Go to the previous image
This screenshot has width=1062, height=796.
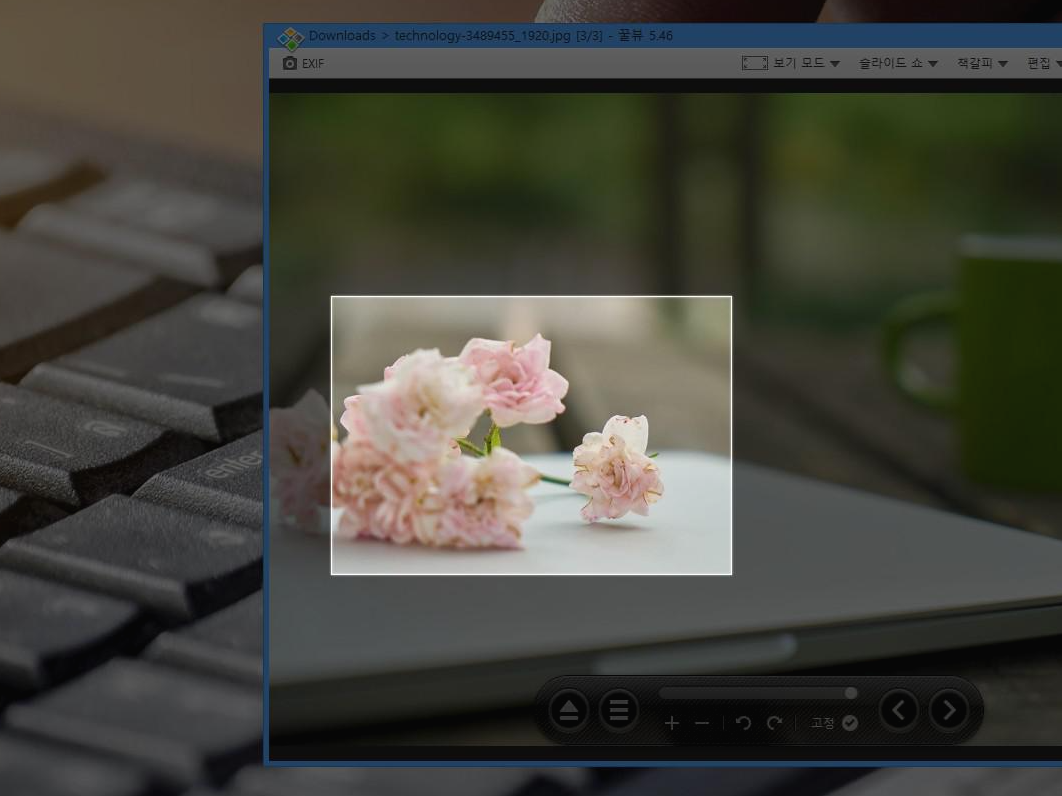click(899, 710)
